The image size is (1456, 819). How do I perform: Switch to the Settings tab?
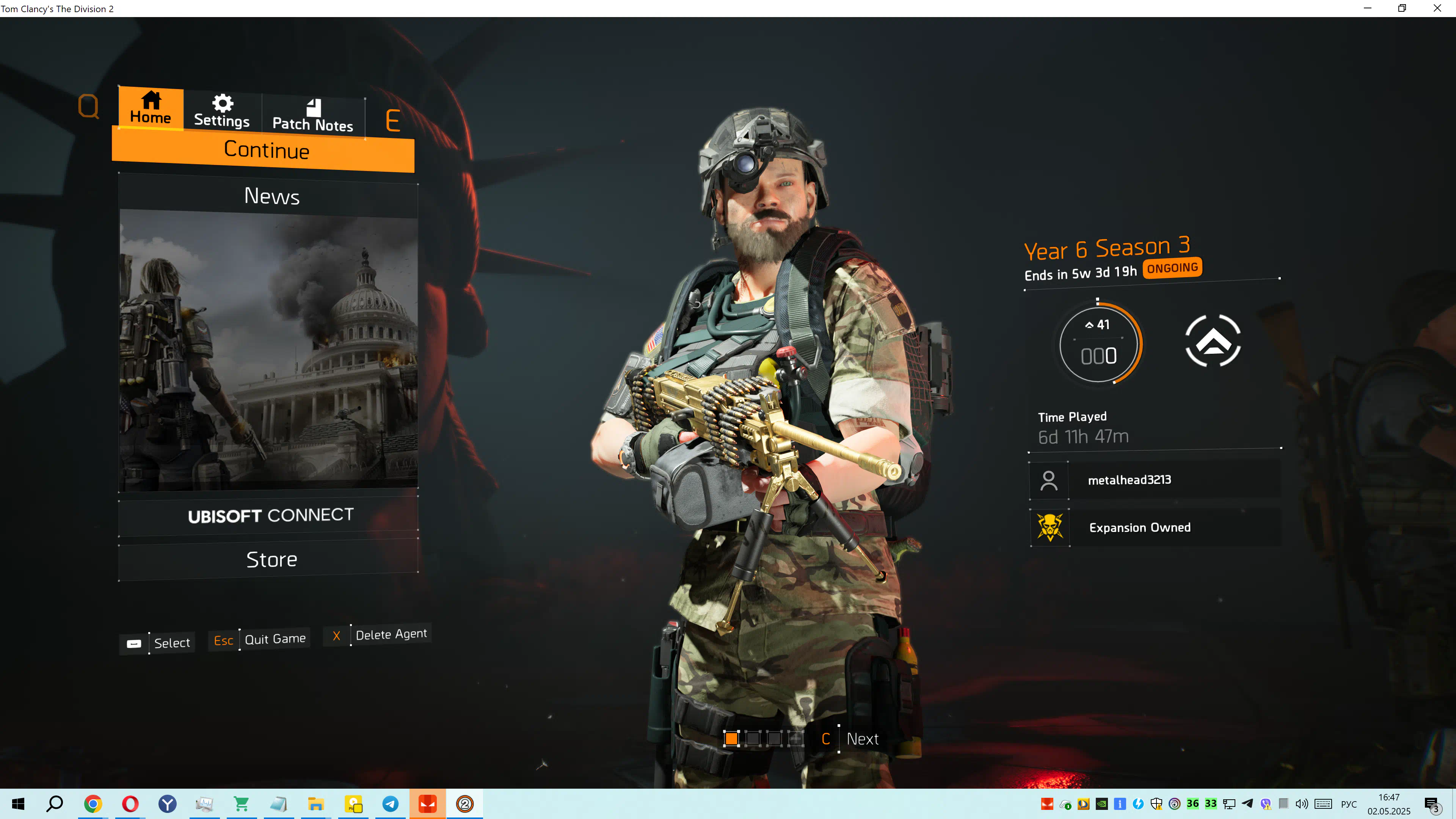tap(222, 111)
